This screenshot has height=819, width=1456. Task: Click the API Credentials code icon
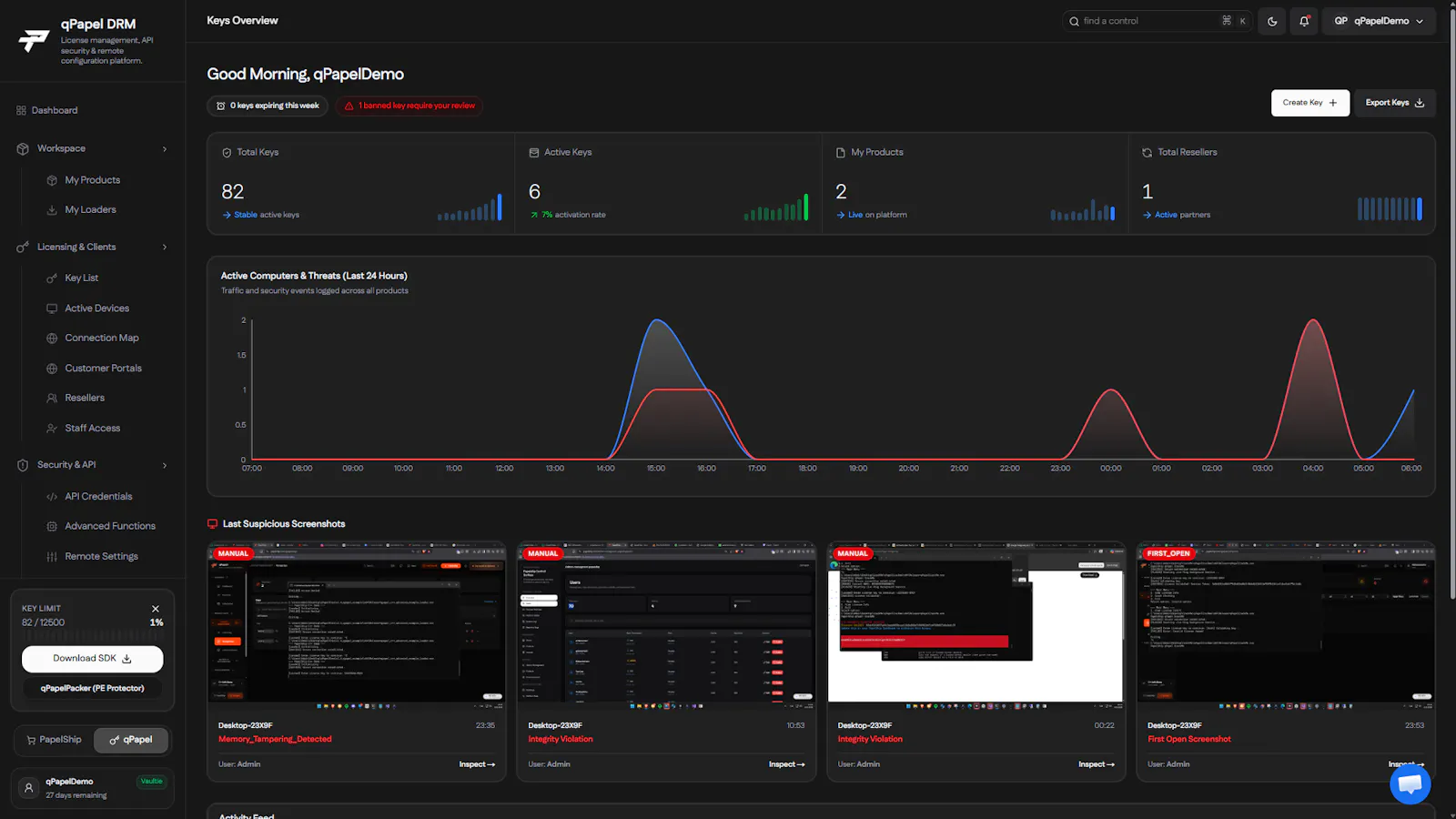52,497
